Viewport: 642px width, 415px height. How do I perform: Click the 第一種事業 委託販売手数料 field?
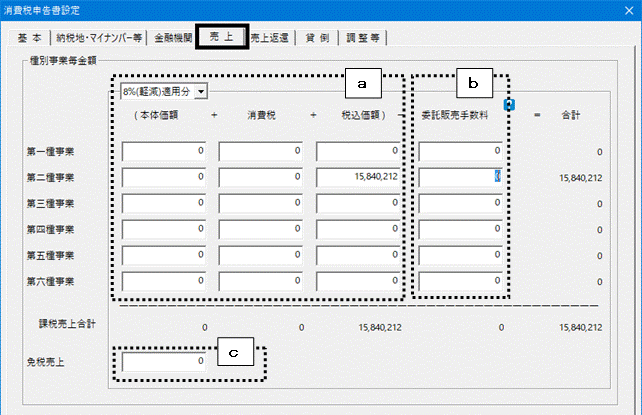tap(460, 151)
